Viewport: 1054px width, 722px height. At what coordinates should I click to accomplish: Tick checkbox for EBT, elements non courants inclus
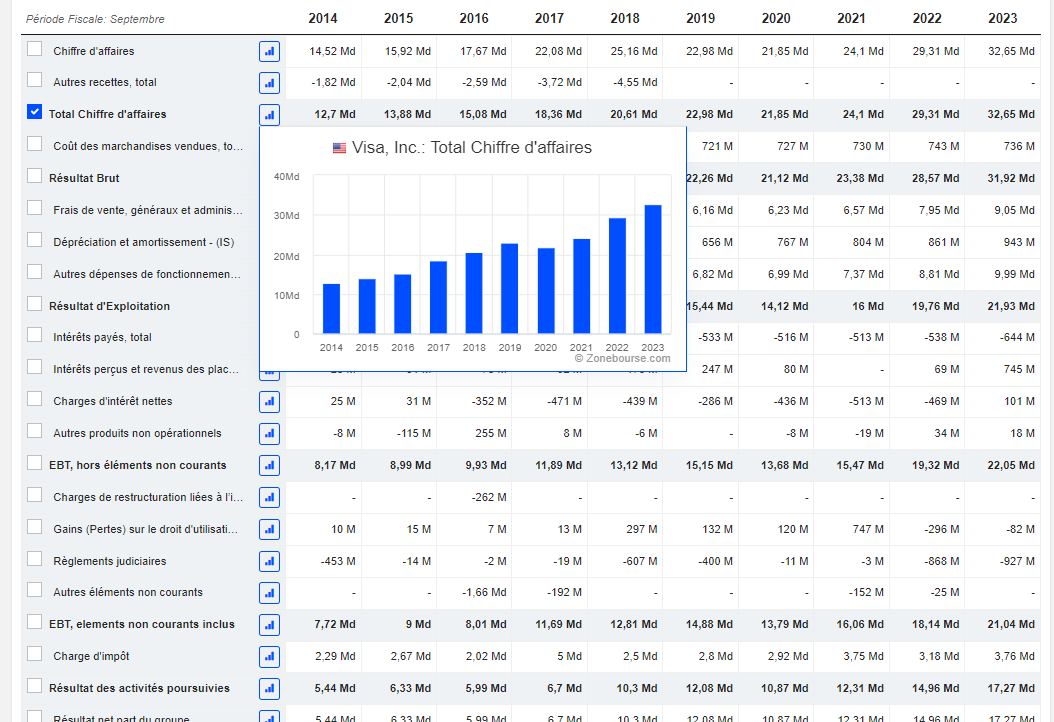point(35,623)
